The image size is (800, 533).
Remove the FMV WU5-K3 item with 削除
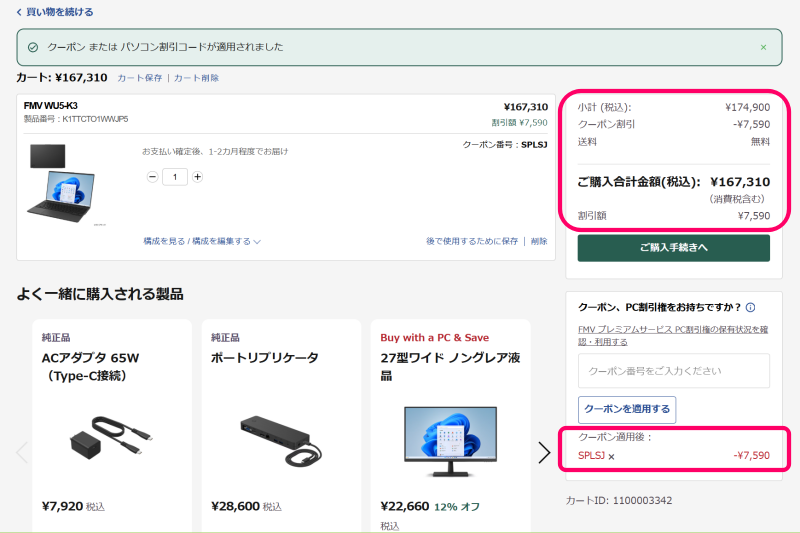pos(539,241)
